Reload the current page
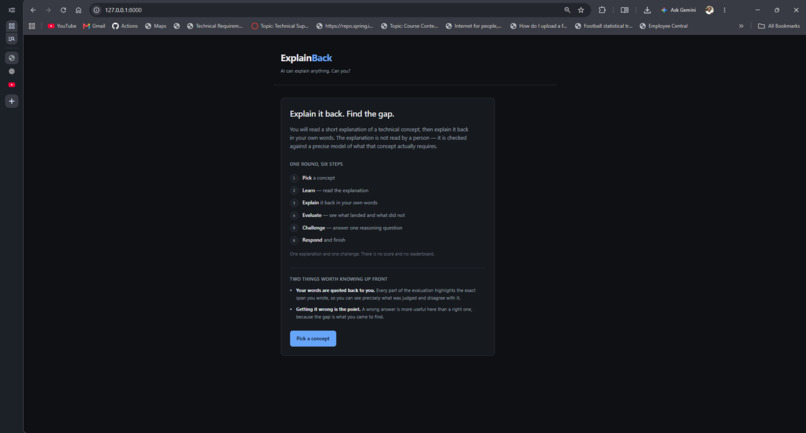The width and height of the screenshot is (806, 433). [63, 10]
